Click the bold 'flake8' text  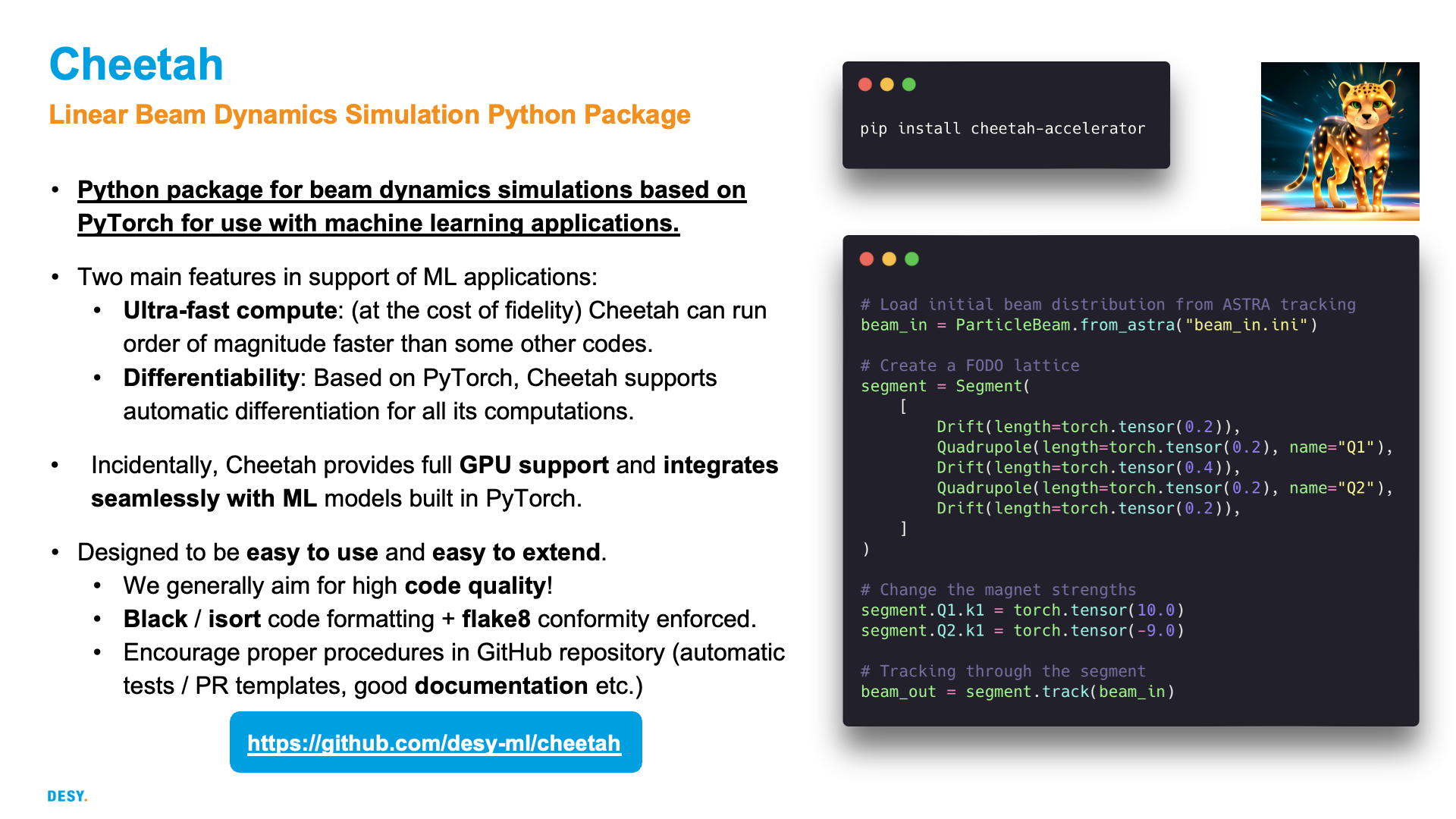pyautogui.click(x=496, y=619)
